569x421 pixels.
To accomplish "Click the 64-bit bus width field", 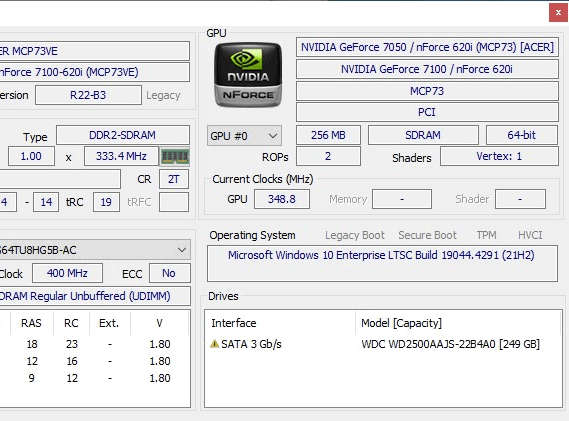I will (522, 135).
